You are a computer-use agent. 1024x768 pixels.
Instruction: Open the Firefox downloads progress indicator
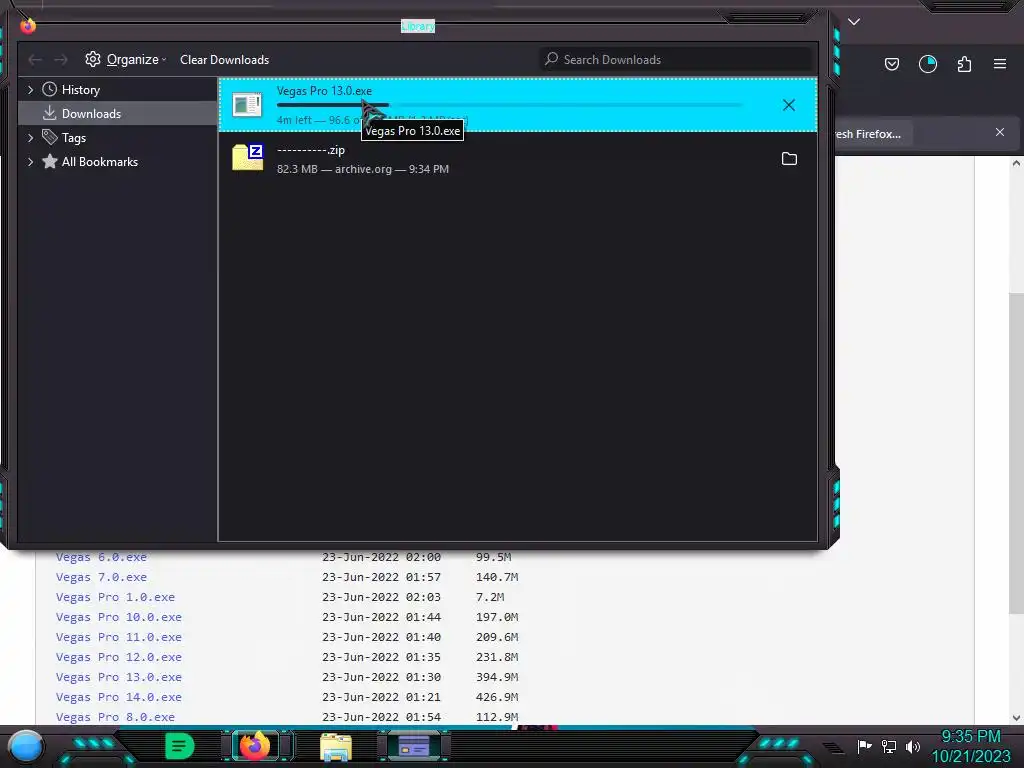927,64
